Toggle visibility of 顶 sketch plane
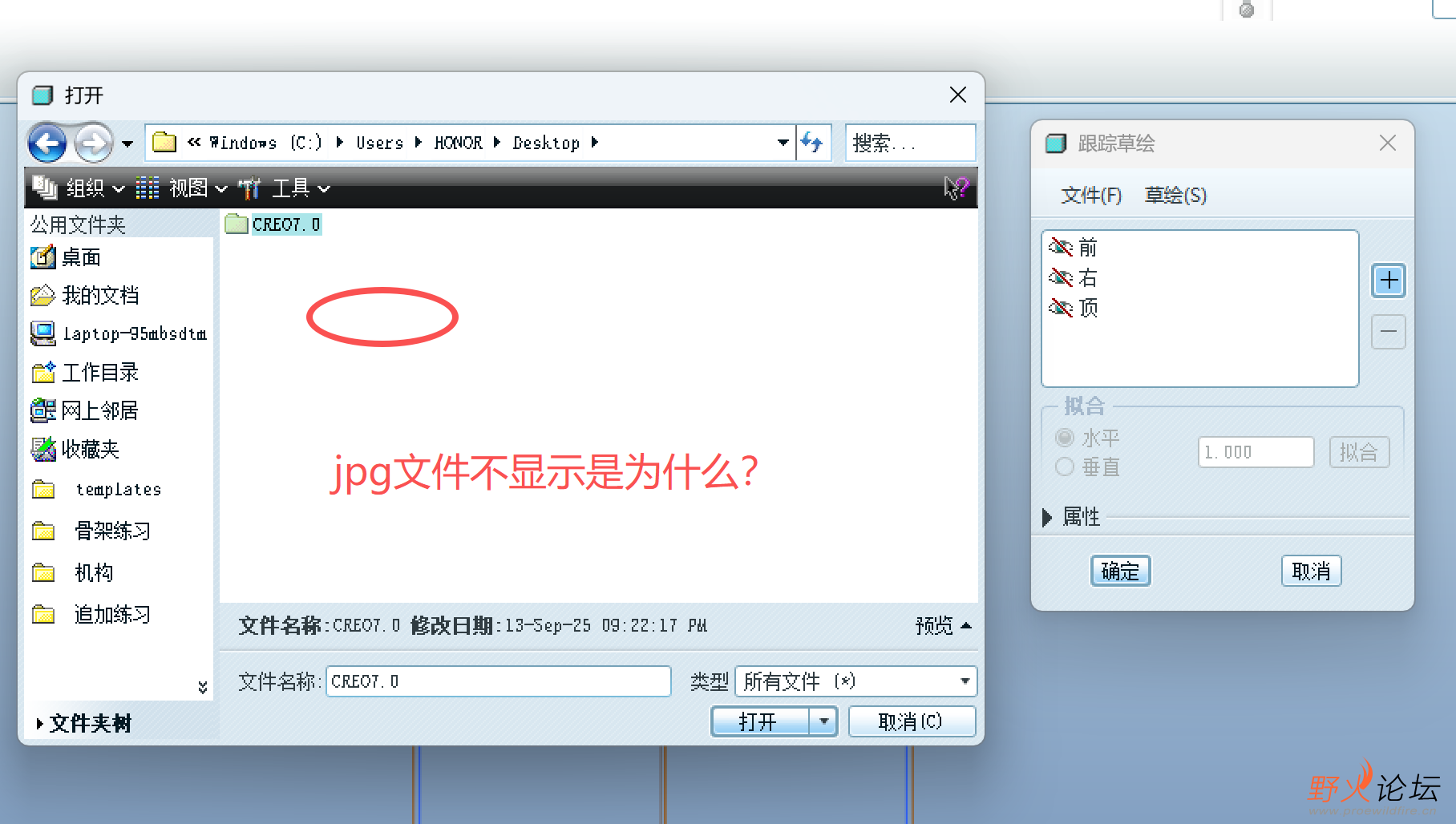The height and width of the screenshot is (824, 1456). [x=1061, y=308]
